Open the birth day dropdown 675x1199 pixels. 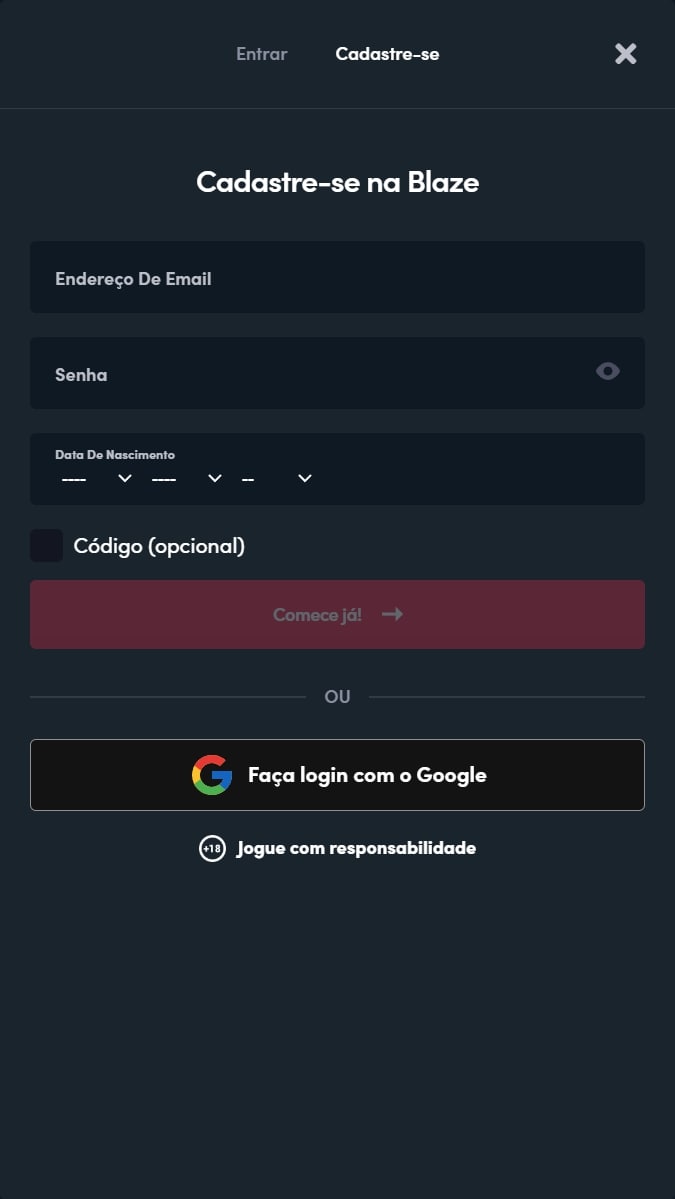(x=97, y=478)
